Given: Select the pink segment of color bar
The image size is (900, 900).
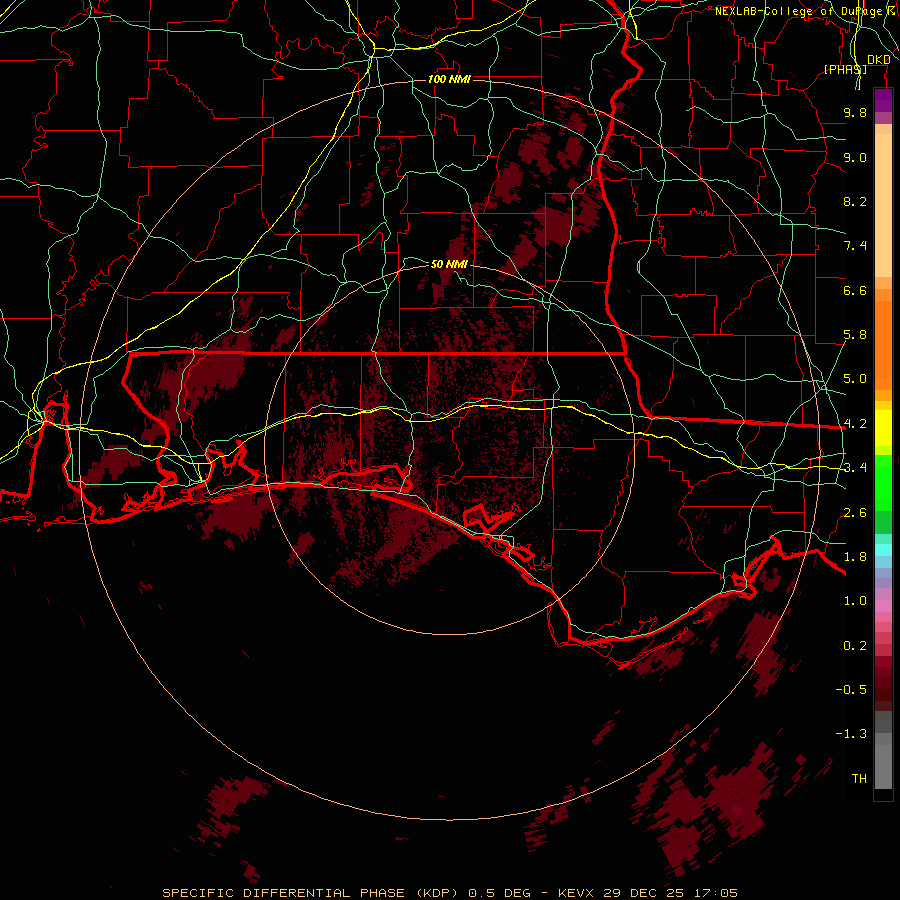Looking at the screenshot, I should (x=883, y=606).
